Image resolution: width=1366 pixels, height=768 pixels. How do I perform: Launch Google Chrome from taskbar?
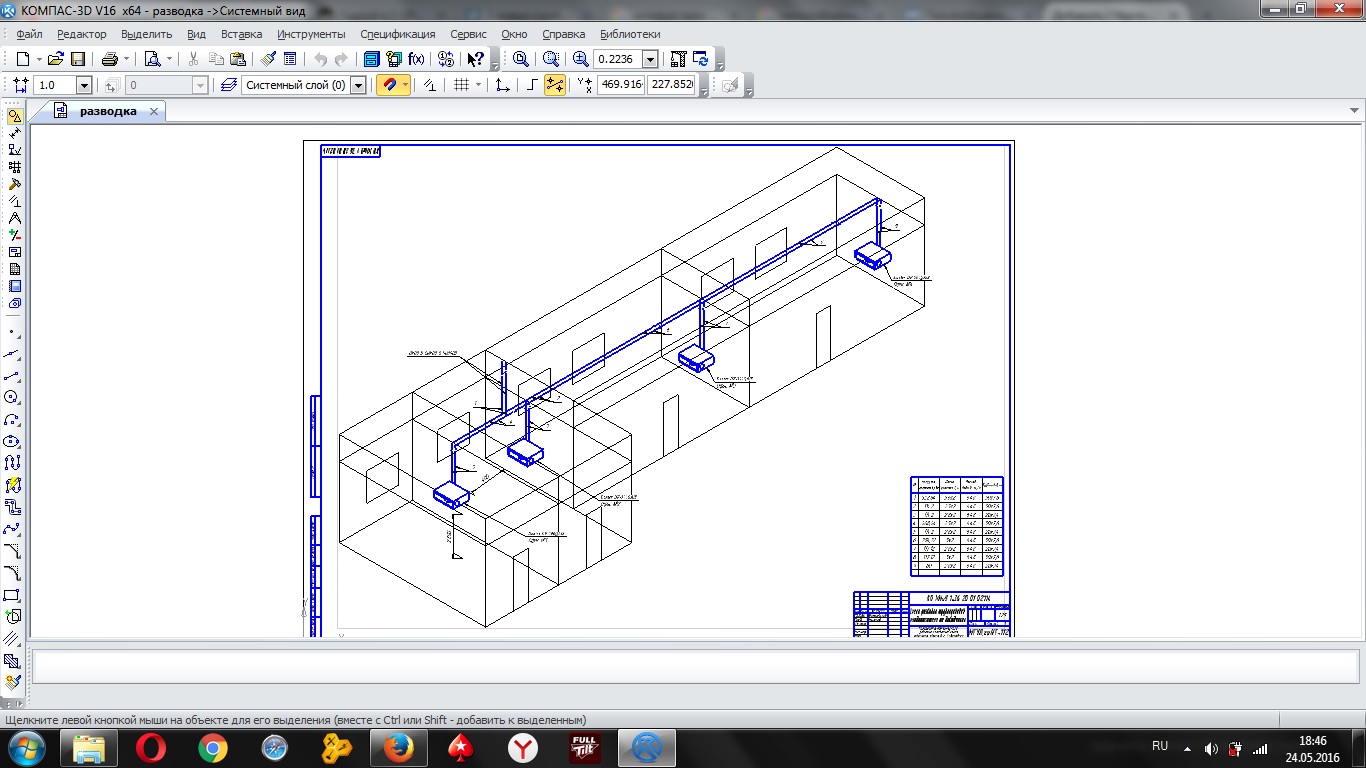coord(213,748)
